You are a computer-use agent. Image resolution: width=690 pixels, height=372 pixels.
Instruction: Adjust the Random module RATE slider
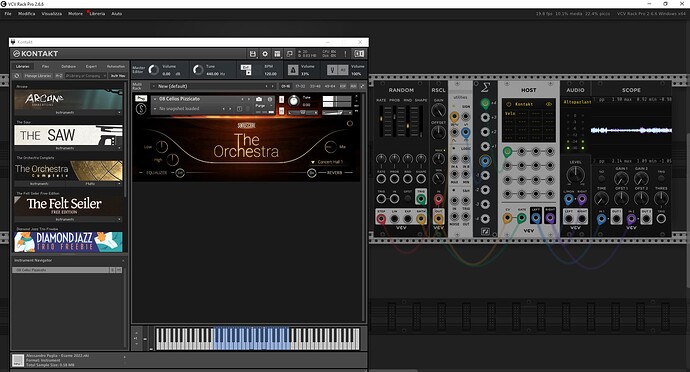381,121
